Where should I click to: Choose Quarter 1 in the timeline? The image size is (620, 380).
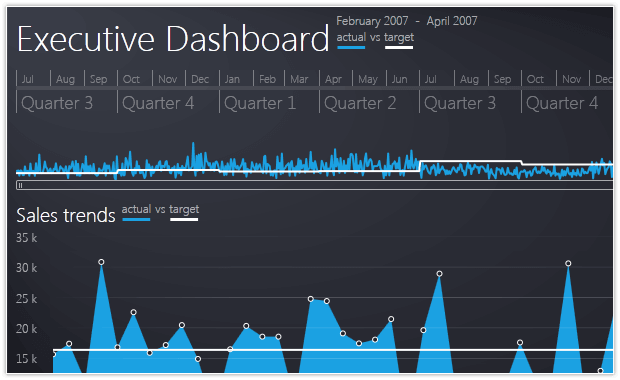coord(260,103)
